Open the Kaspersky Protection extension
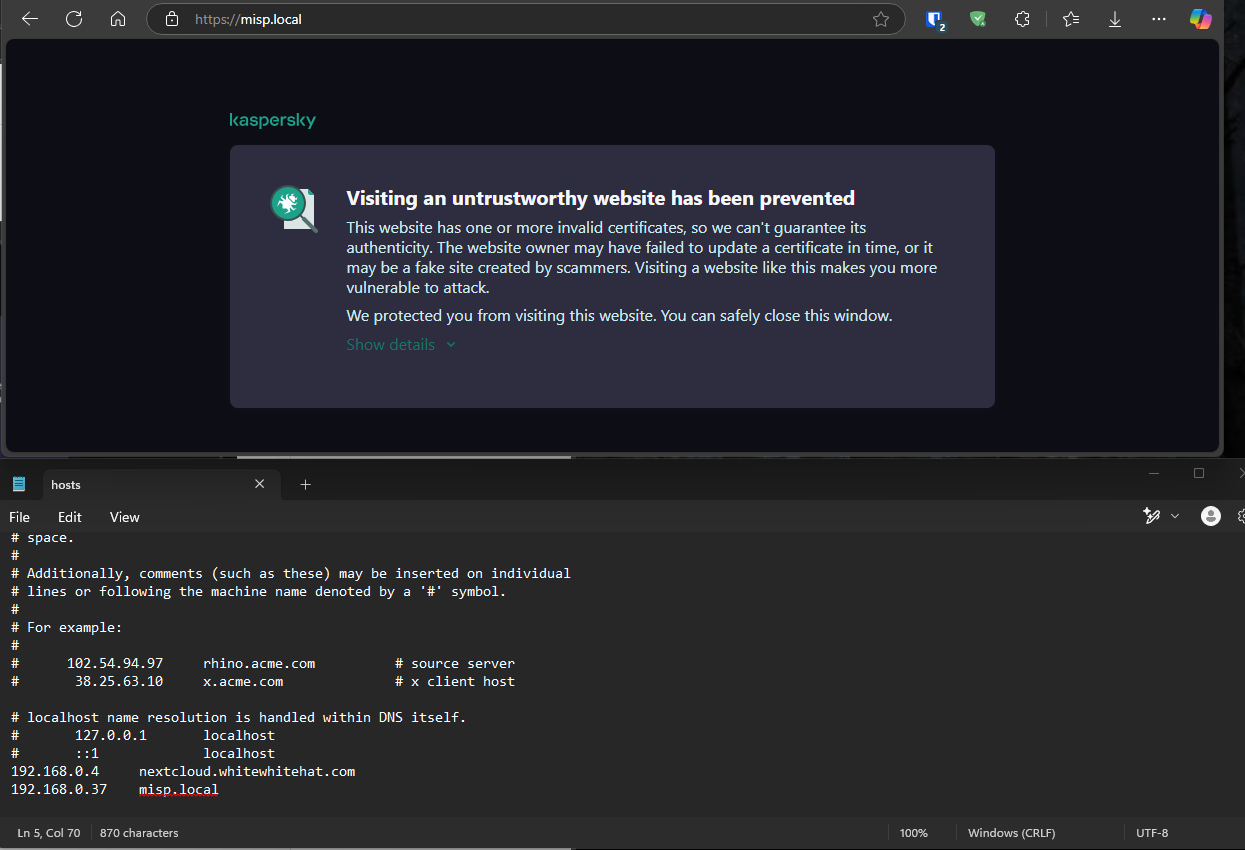The height and width of the screenshot is (850, 1245). point(978,19)
